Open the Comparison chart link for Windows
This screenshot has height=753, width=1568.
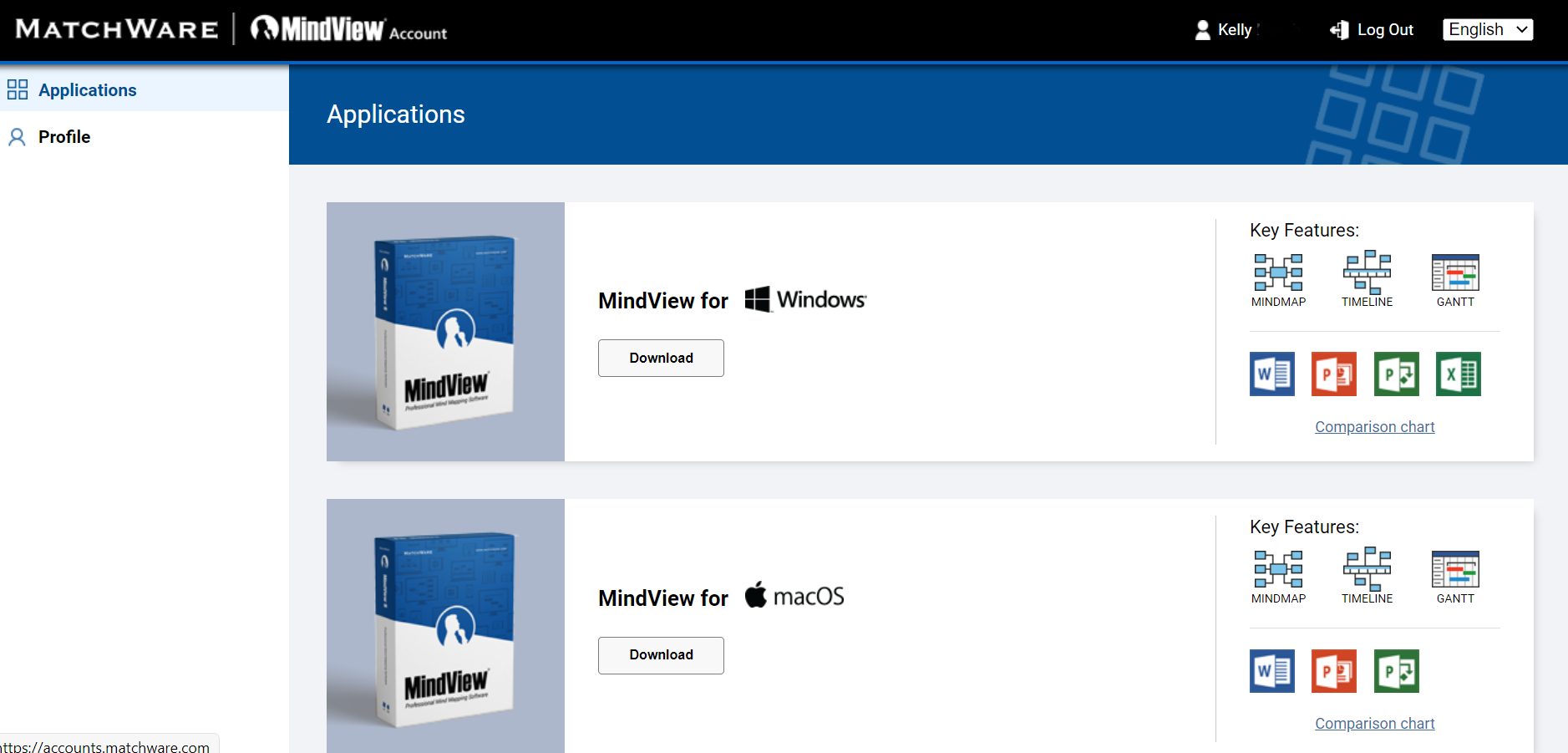(1374, 427)
